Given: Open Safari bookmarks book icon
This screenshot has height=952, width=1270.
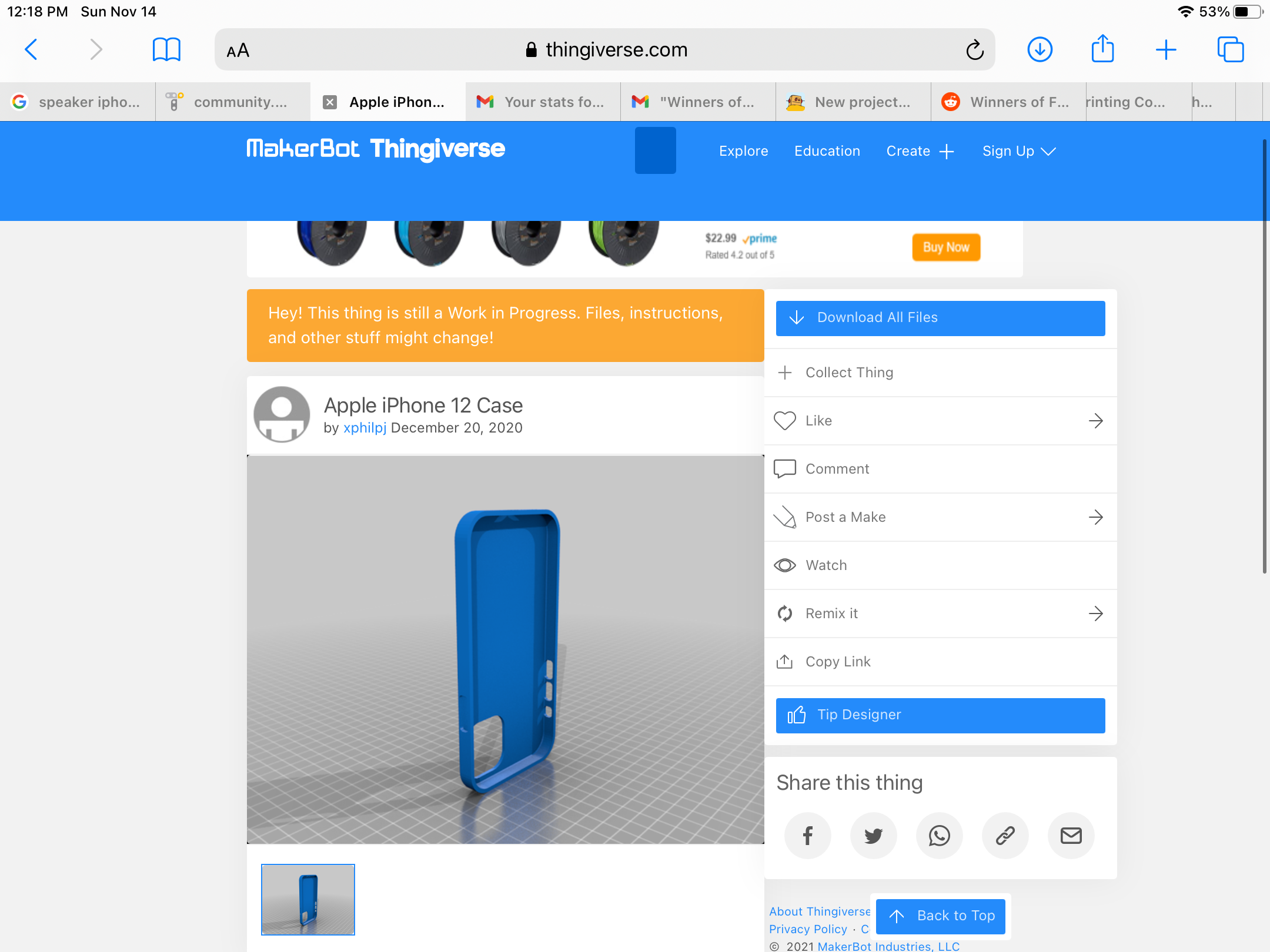Looking at the screenshot, I should click(166, 50).
